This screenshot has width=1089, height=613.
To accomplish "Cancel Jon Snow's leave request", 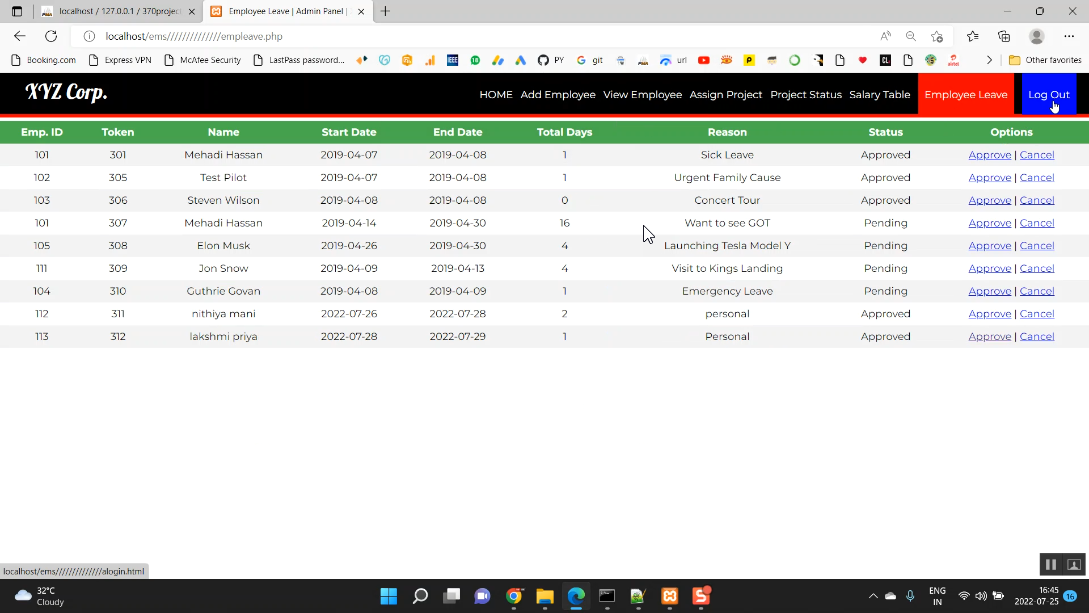I will click(x=1037, y=268).
